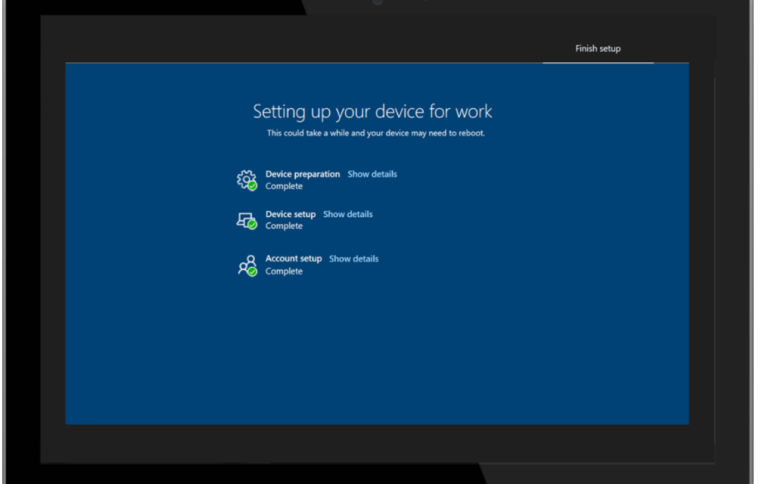The height and width of the screenshot is (484, 768).
Task: Click the Finish setup tab
Action: (597, 48)
